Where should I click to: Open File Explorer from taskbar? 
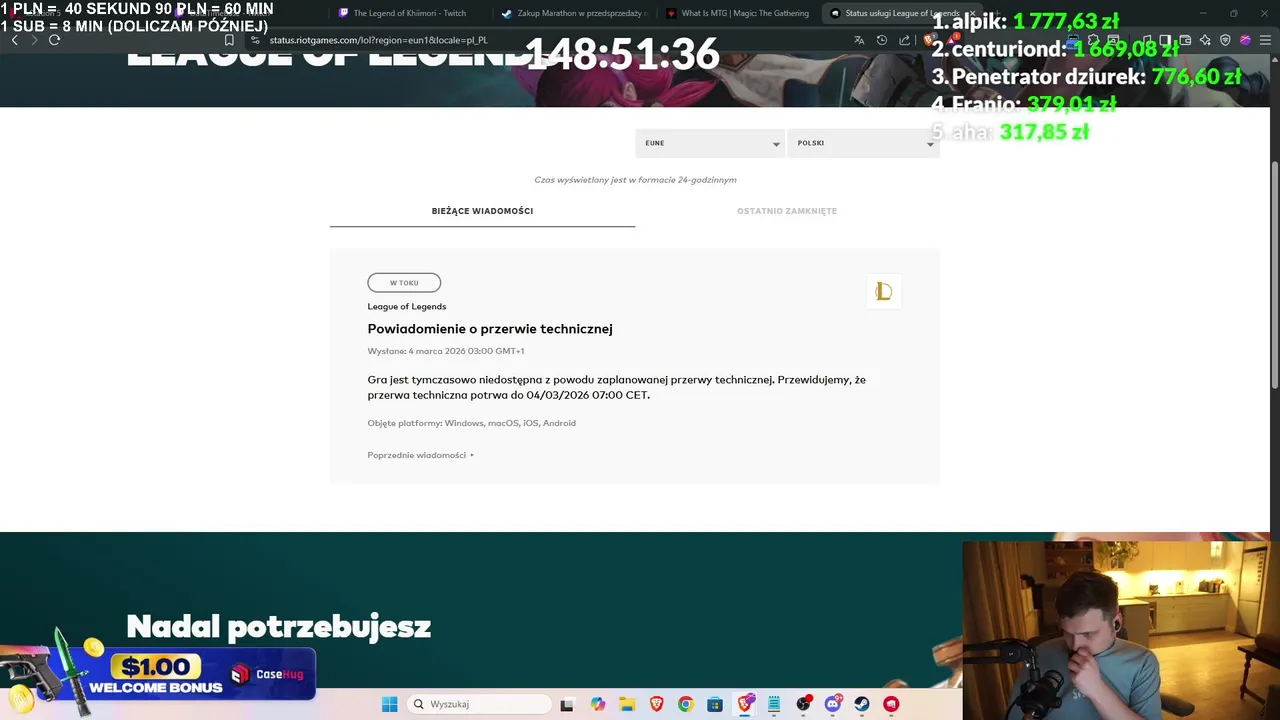point(627,704)
